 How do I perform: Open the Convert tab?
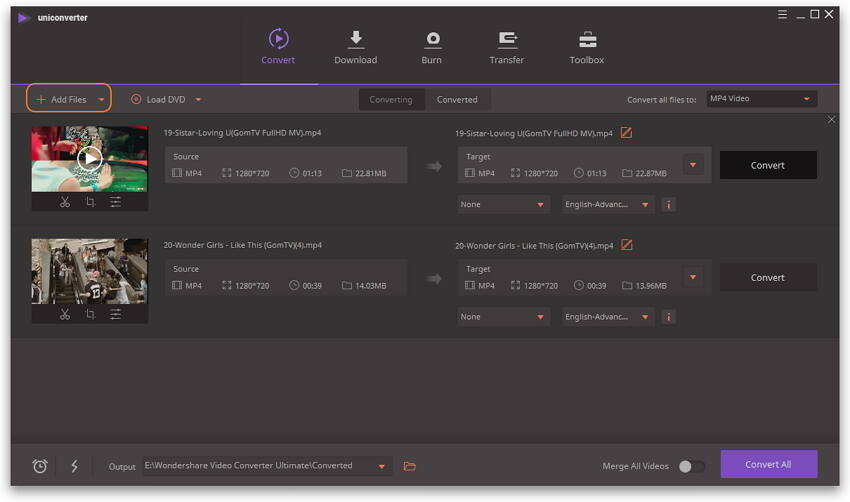pos(278,47)
